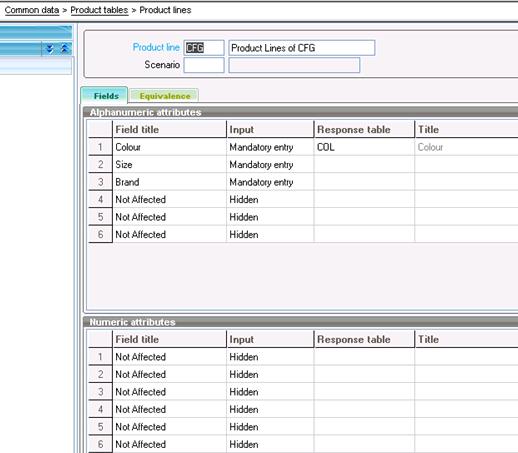This screenshot has height=453, width=518.
Task: Click the Product line label link
Action: 156,47
